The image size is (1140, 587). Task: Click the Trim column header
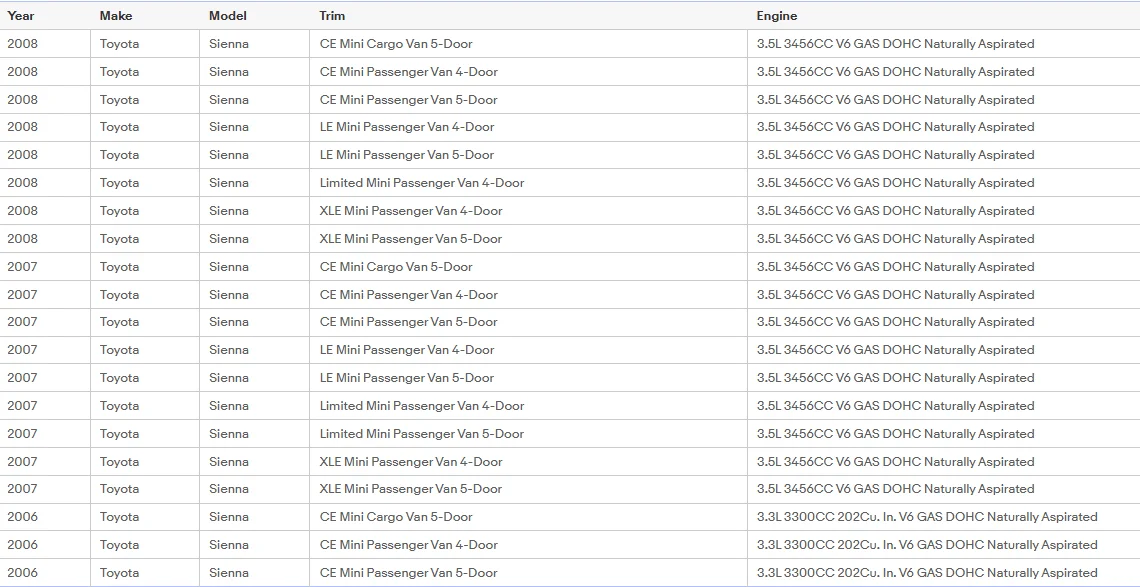click(x=332, y=15)
